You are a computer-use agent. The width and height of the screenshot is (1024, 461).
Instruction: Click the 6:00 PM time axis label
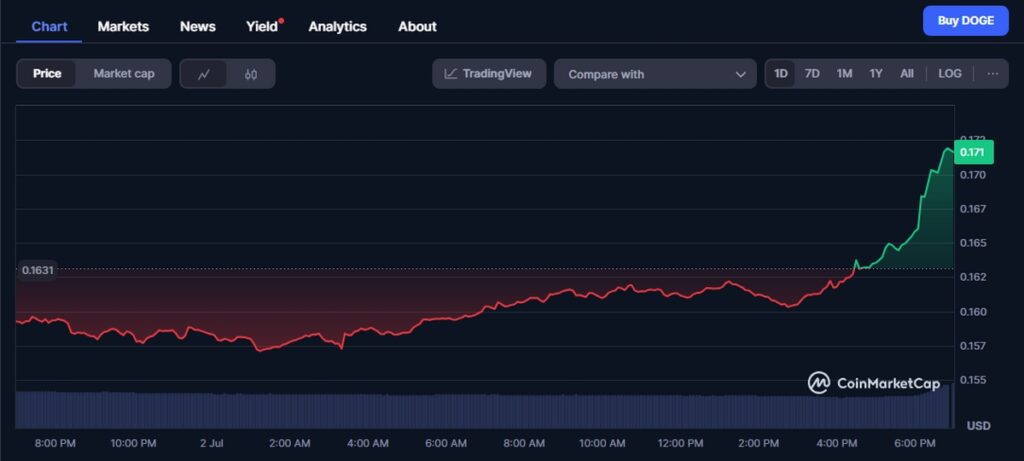click(914, 443)
